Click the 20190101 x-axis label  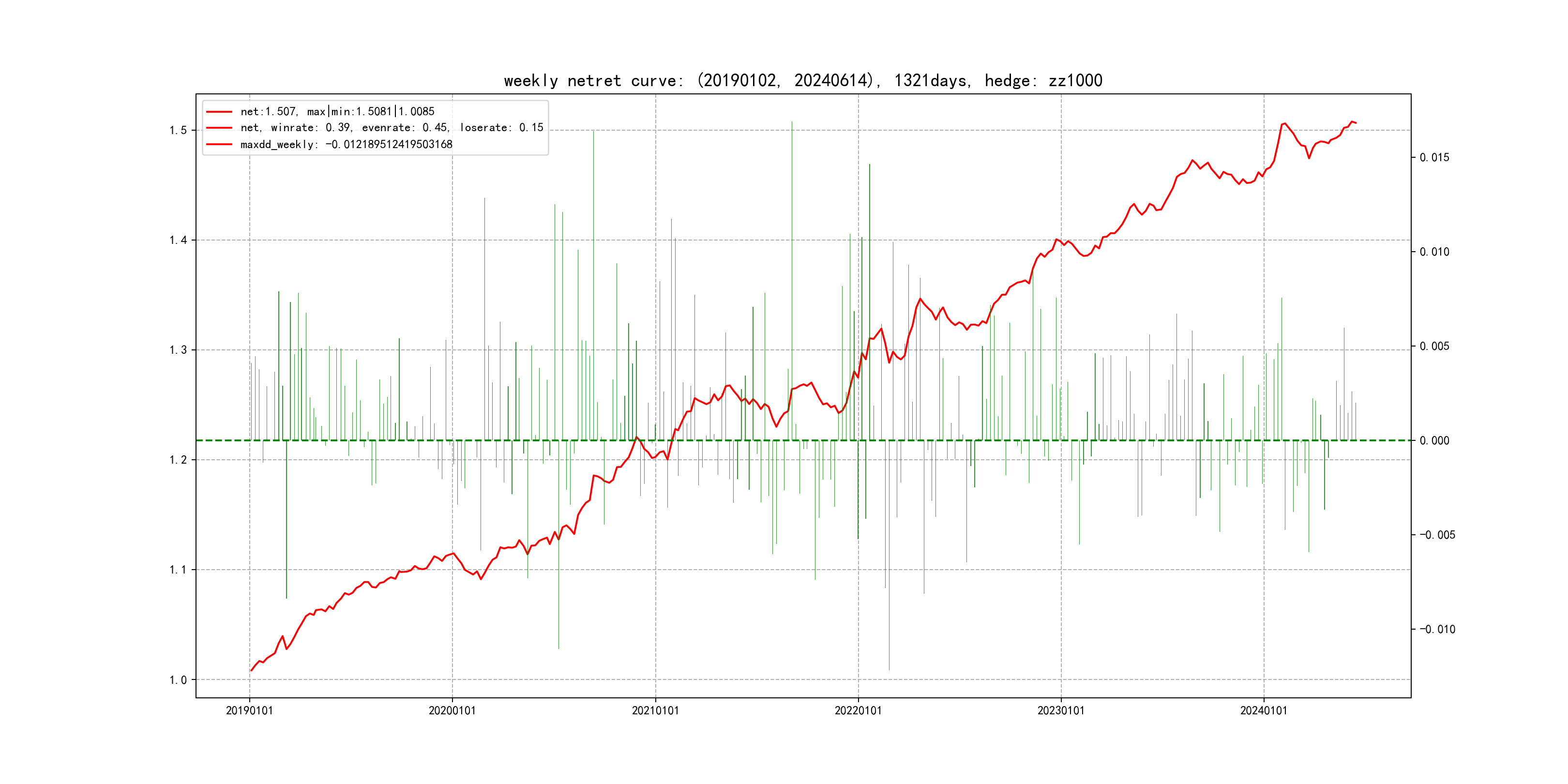pyautogui.click(x=250, y=710)
